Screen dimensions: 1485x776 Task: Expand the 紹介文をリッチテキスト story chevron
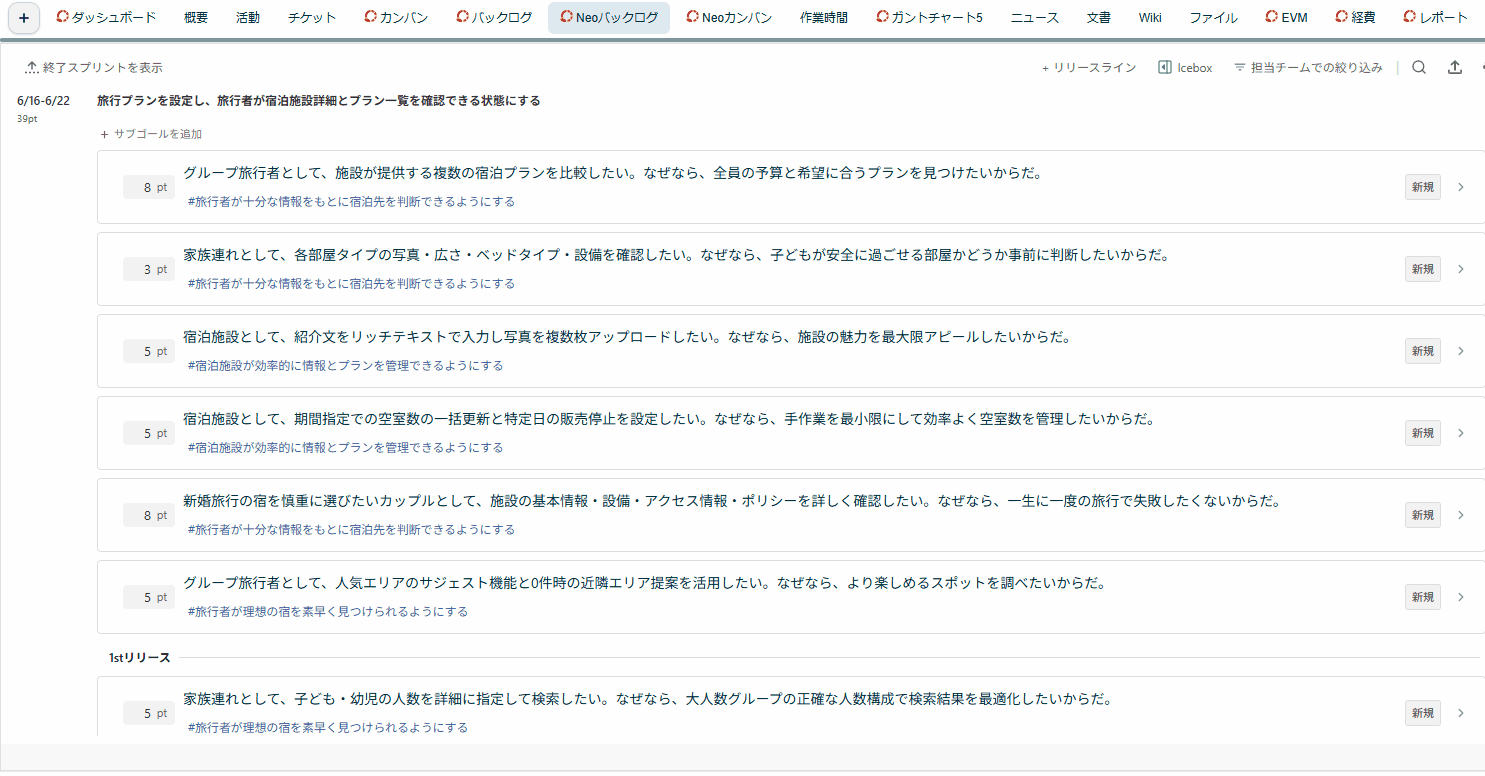(x=1461, y=351)
